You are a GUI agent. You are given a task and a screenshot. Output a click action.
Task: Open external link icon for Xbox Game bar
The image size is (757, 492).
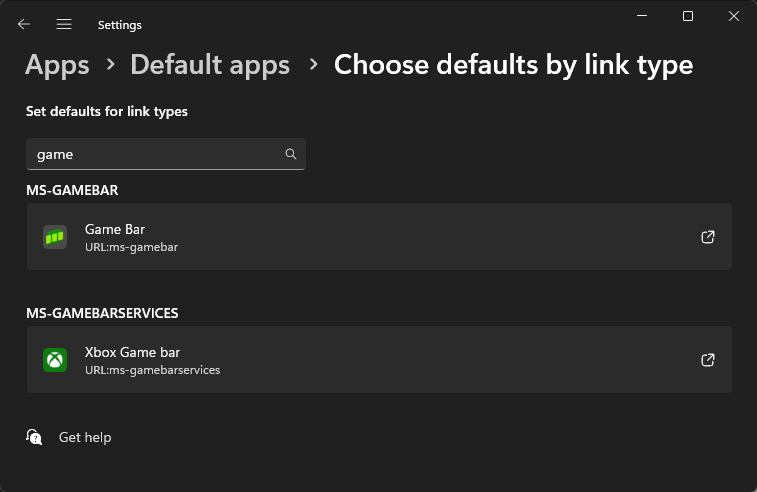pyautogui.click(x=708, y=360)
